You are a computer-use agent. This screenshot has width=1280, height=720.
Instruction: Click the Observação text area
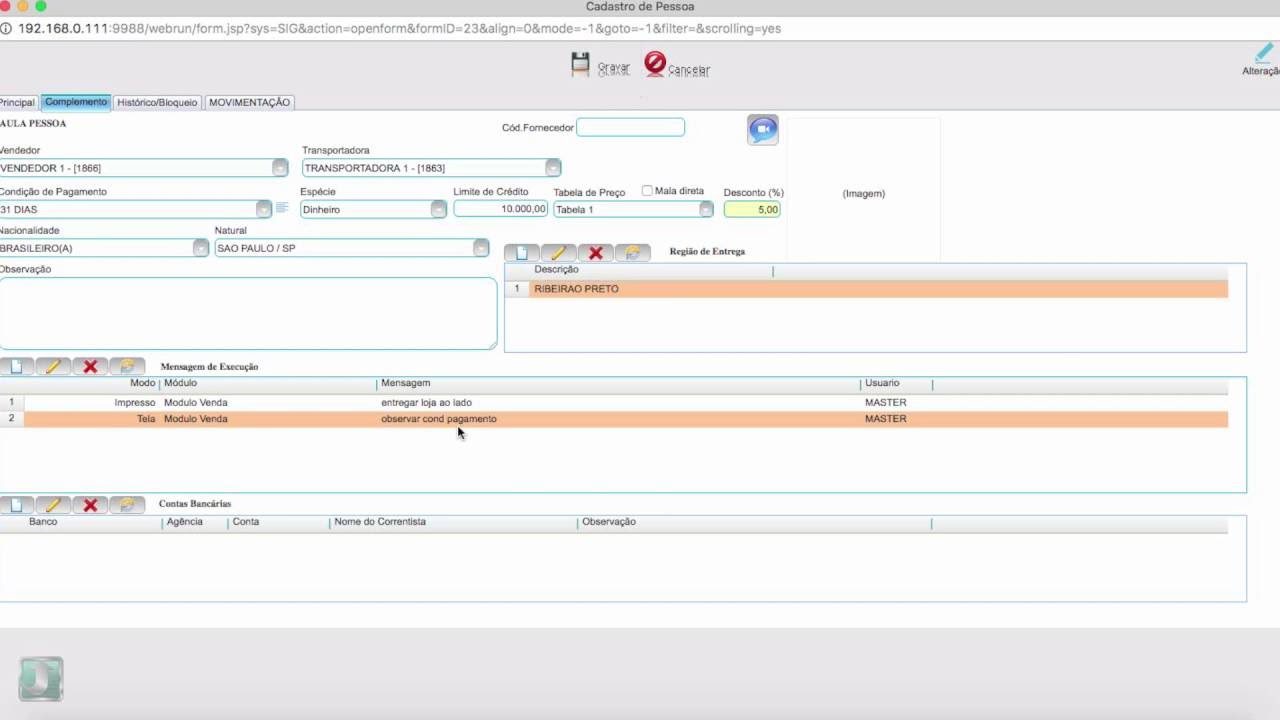click(x=248, y=313)
